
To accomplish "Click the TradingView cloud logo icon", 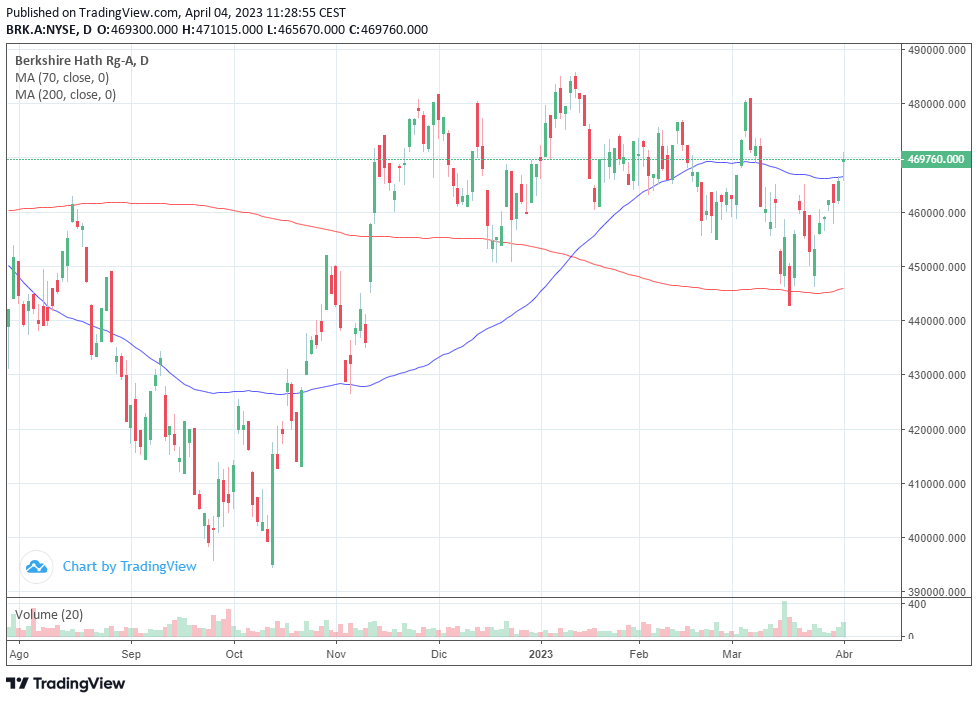I will [36, 567].
